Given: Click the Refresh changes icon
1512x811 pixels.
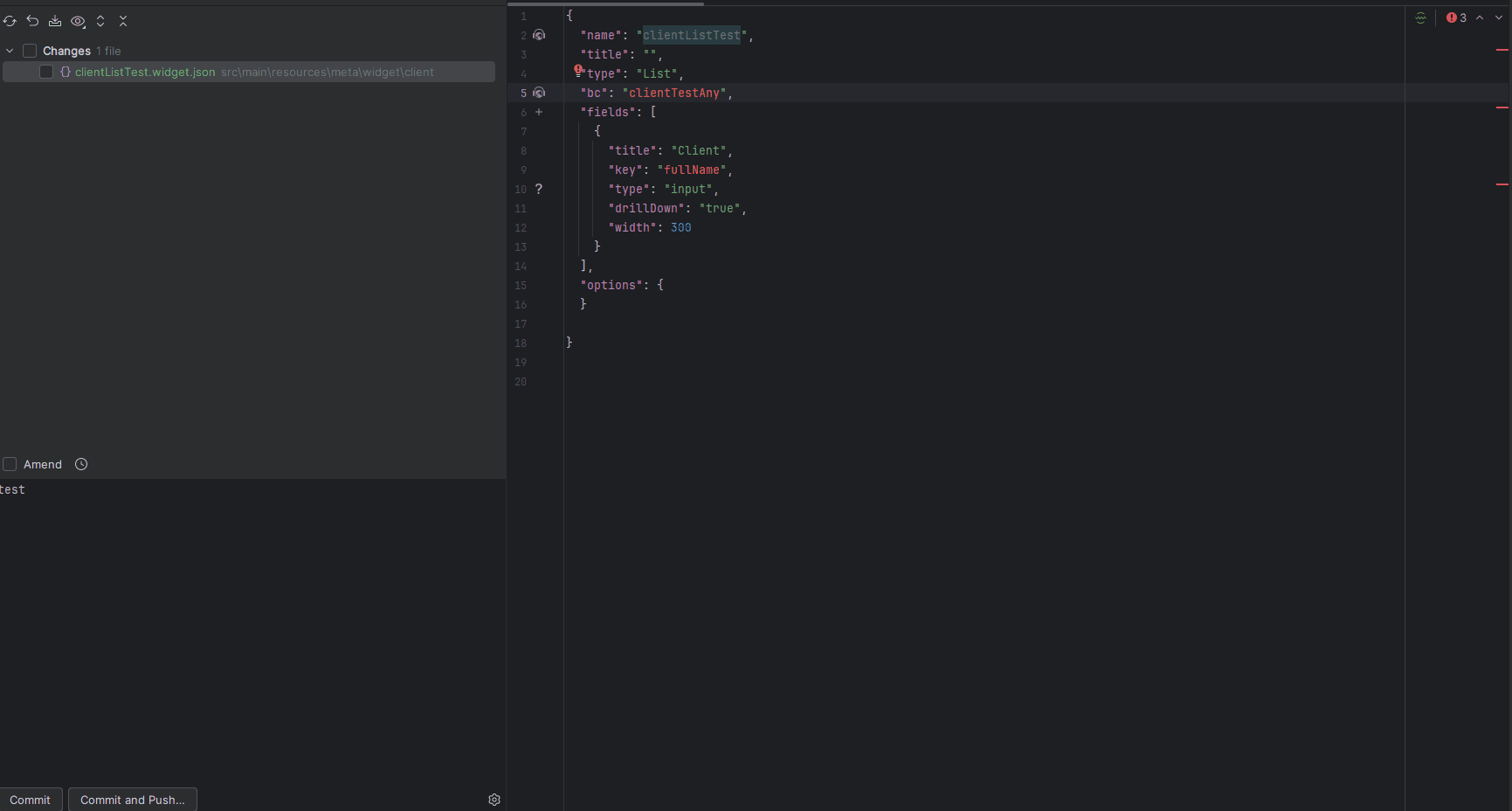Looking at the screenshot, I should pyautogui.click(x=10, y=21).
